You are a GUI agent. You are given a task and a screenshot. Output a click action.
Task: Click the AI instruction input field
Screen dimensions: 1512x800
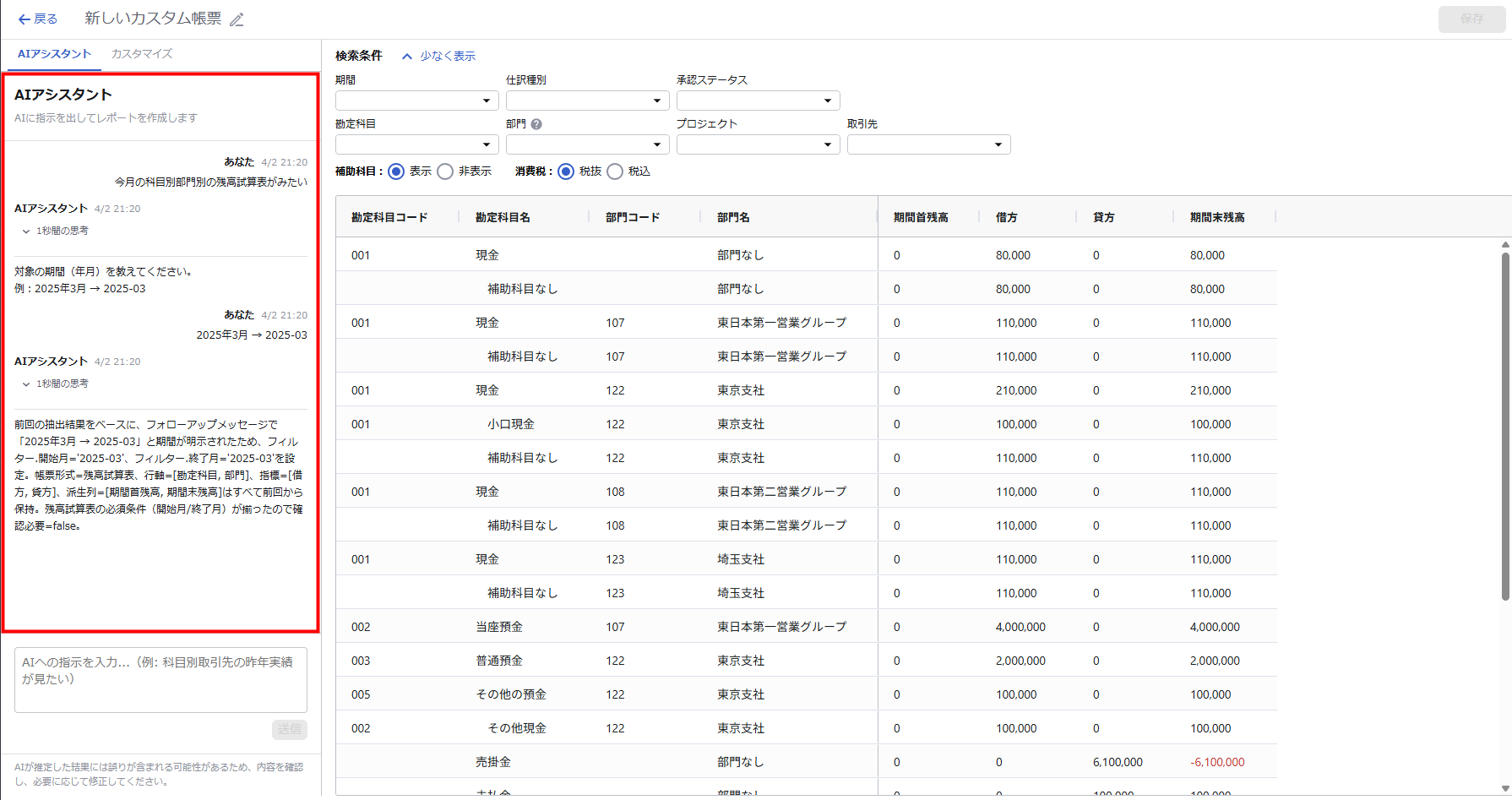point(160,680)
